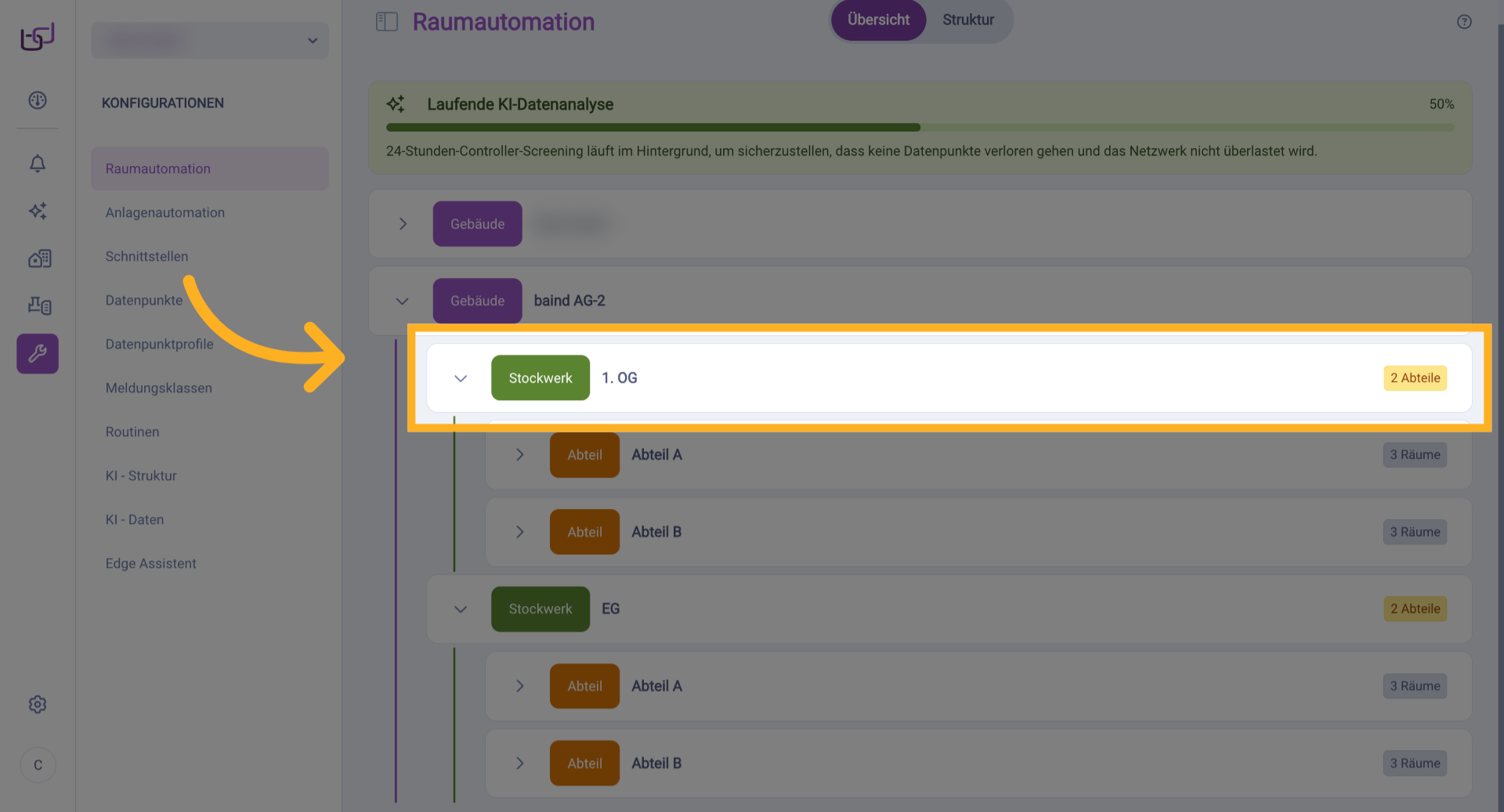This screenshot has height=812, width=1504.
Task: Collapse the baind AG-2 Gebäude row
Action: coord(403,301)
